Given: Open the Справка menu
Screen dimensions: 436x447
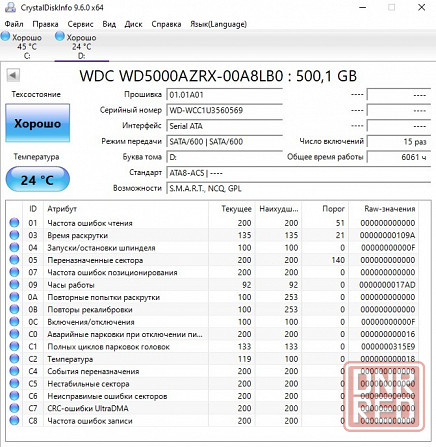Looking at the screenshot, I should 166,24.
